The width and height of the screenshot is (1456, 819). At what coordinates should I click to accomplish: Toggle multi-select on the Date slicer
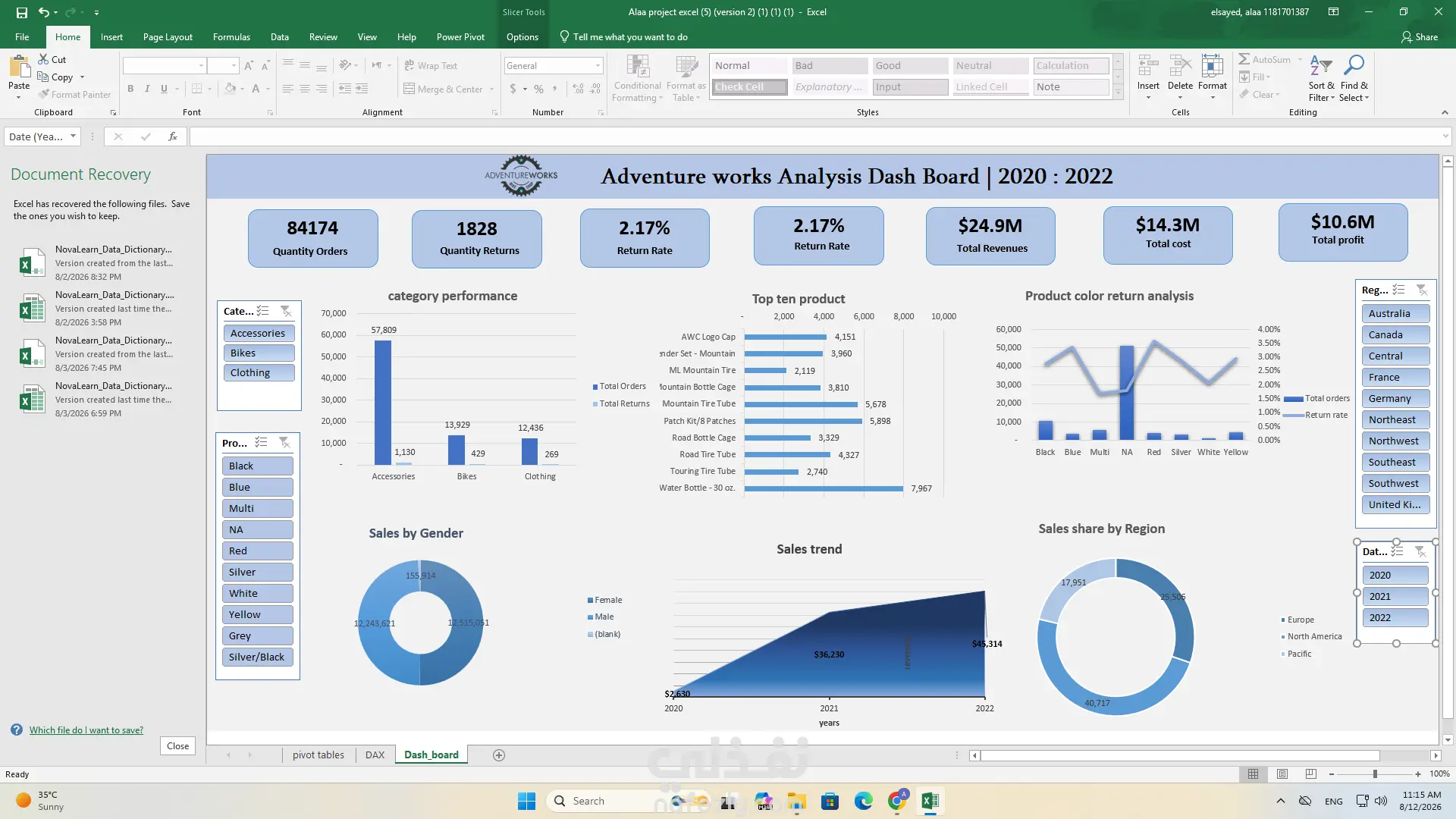coord(1398,551)
